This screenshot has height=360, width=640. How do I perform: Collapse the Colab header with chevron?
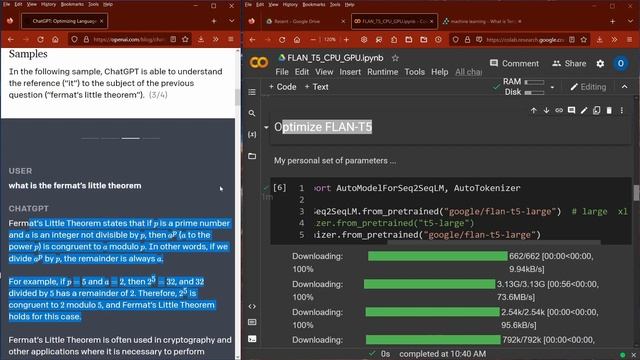coord(624,87)
